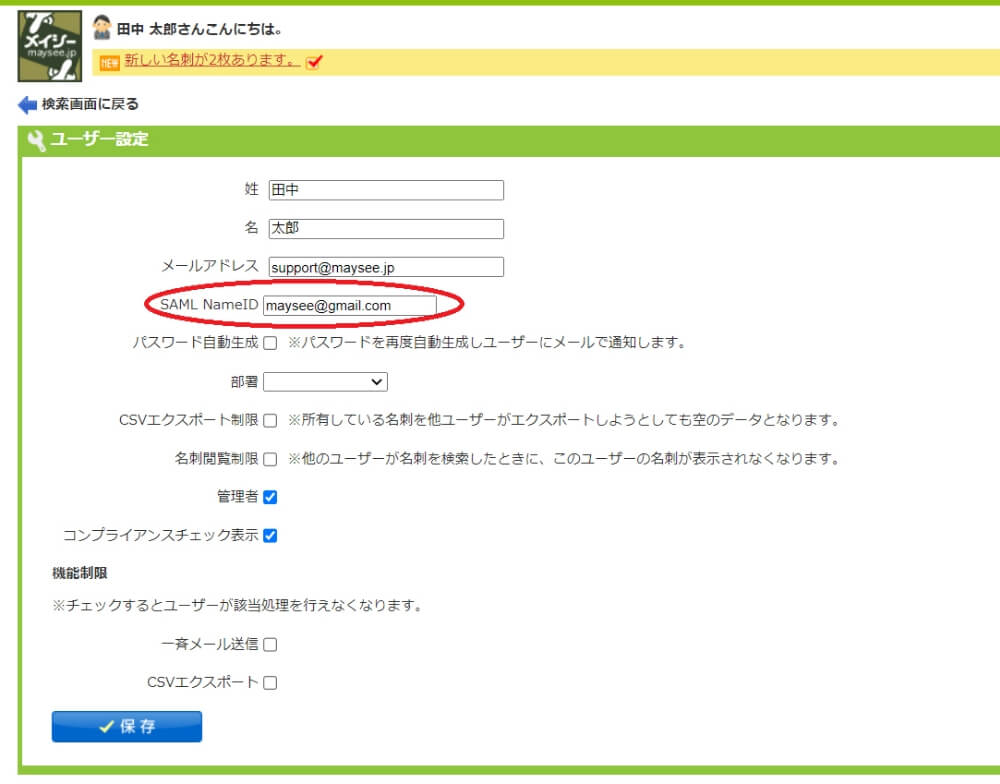The image size is (1000, 784).
Task: Click the 保存 save button
Action: 126,726
